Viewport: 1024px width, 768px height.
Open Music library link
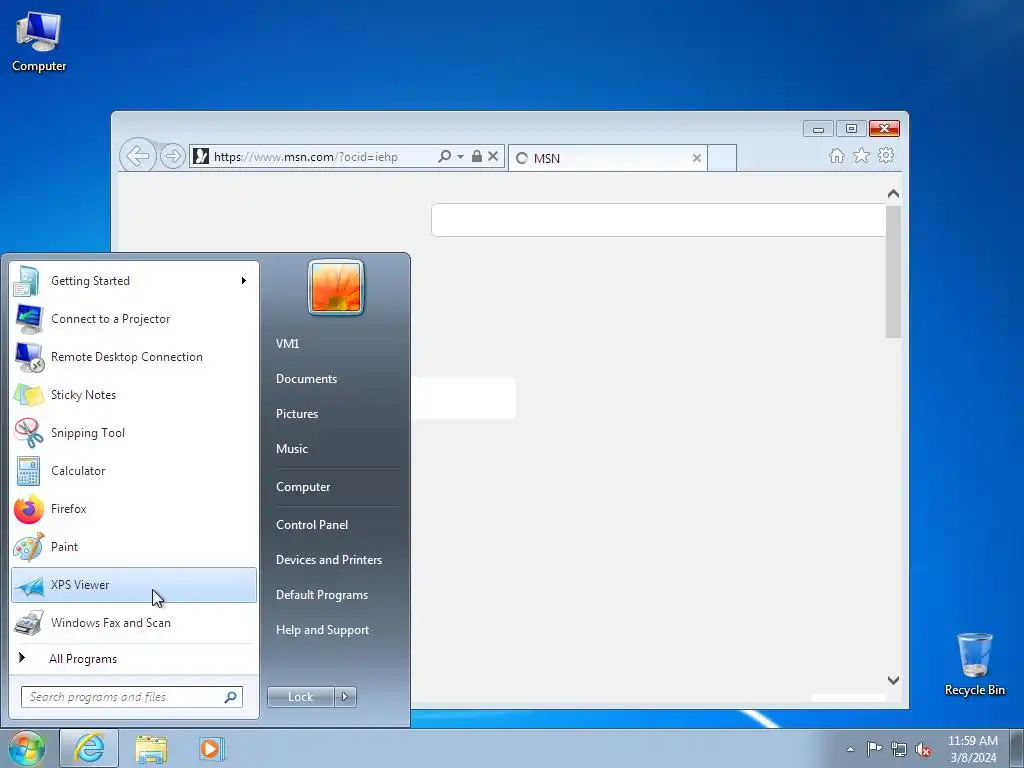(292, 449)
